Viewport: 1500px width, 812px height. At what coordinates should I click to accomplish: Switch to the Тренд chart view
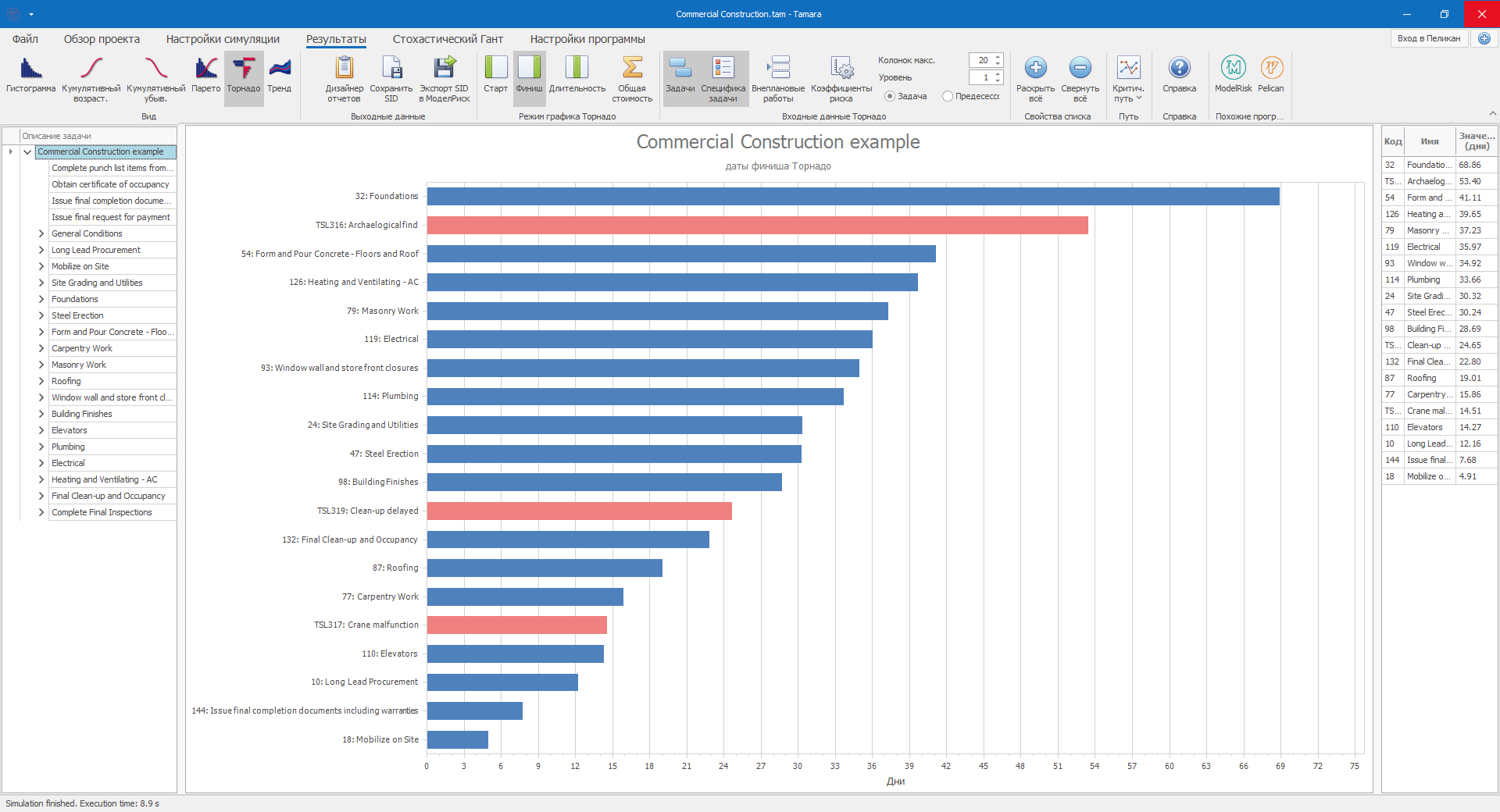click(279, 69)
